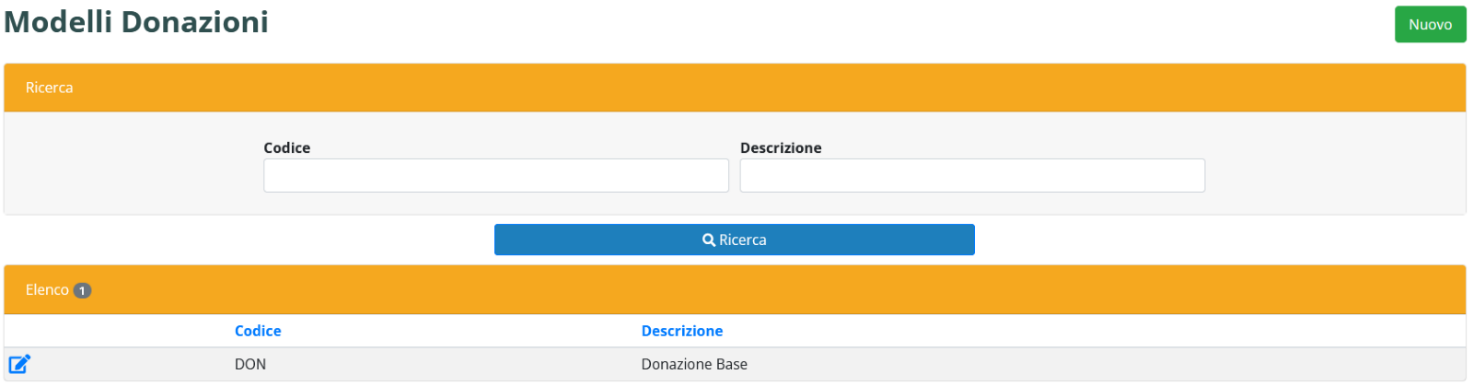Sort list by Codice column header
The width and height of the screenshot is (1473, 386).
[x=258, y=331]
